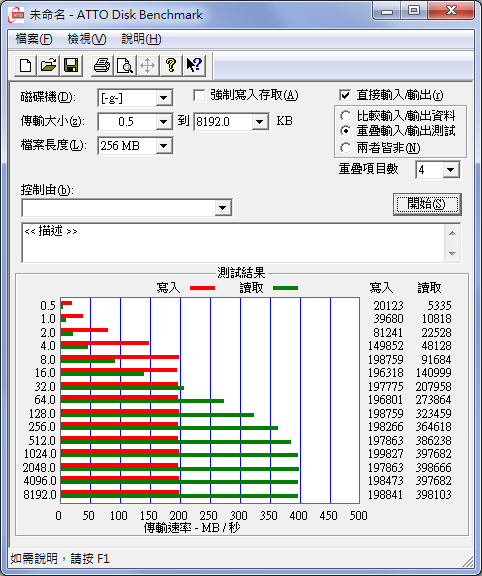This screenshot has height=576, width=482.
Task: Open the 檔案長度 256 MB dropdown
Action: click(163, 146)
